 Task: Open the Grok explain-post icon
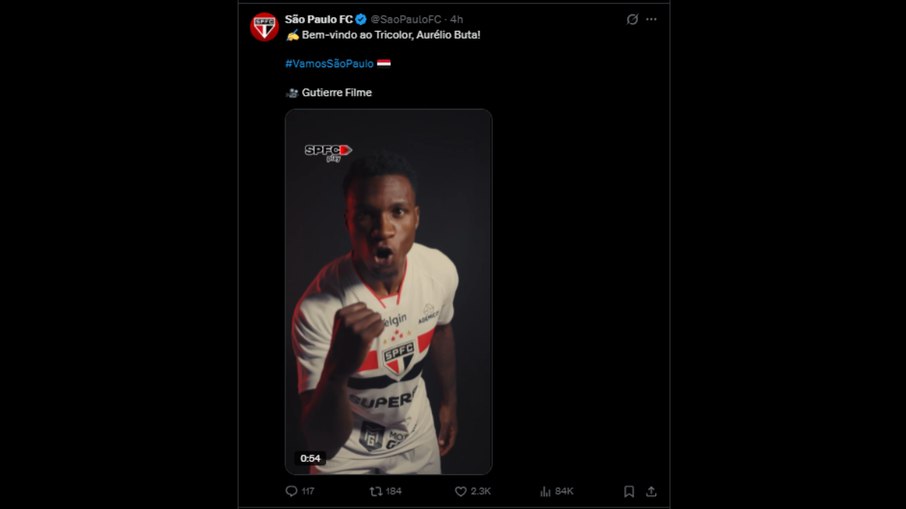click(632, 19)
